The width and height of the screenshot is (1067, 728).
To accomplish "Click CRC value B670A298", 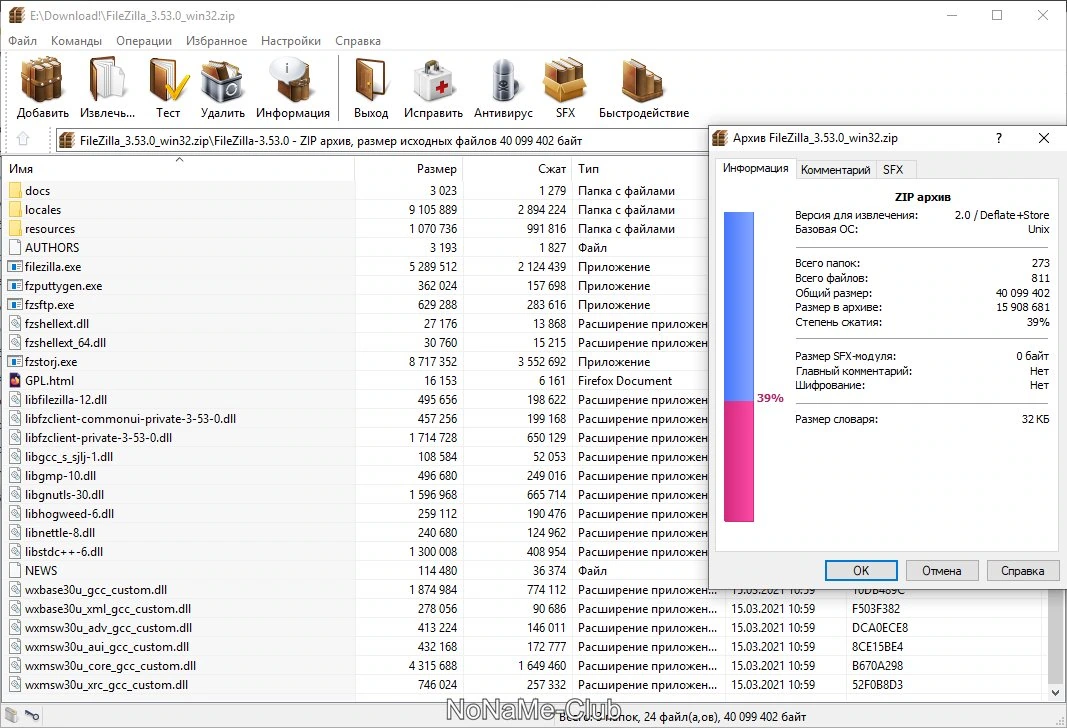I will [x=877, y=665].
